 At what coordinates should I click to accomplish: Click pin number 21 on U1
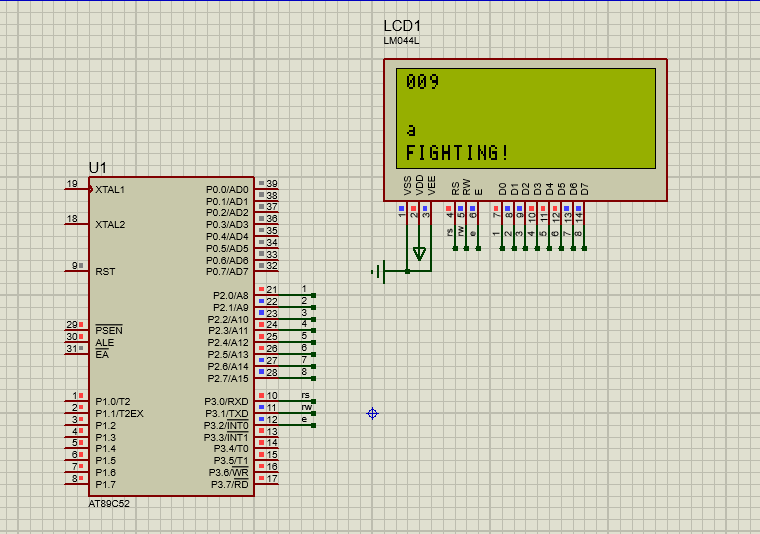coord(272,290)
